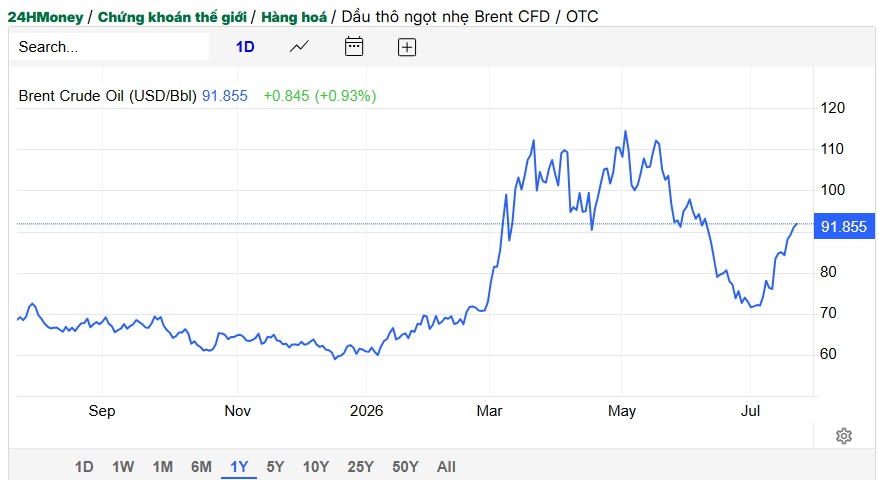Select the 1W range tab

coord(123,467)
